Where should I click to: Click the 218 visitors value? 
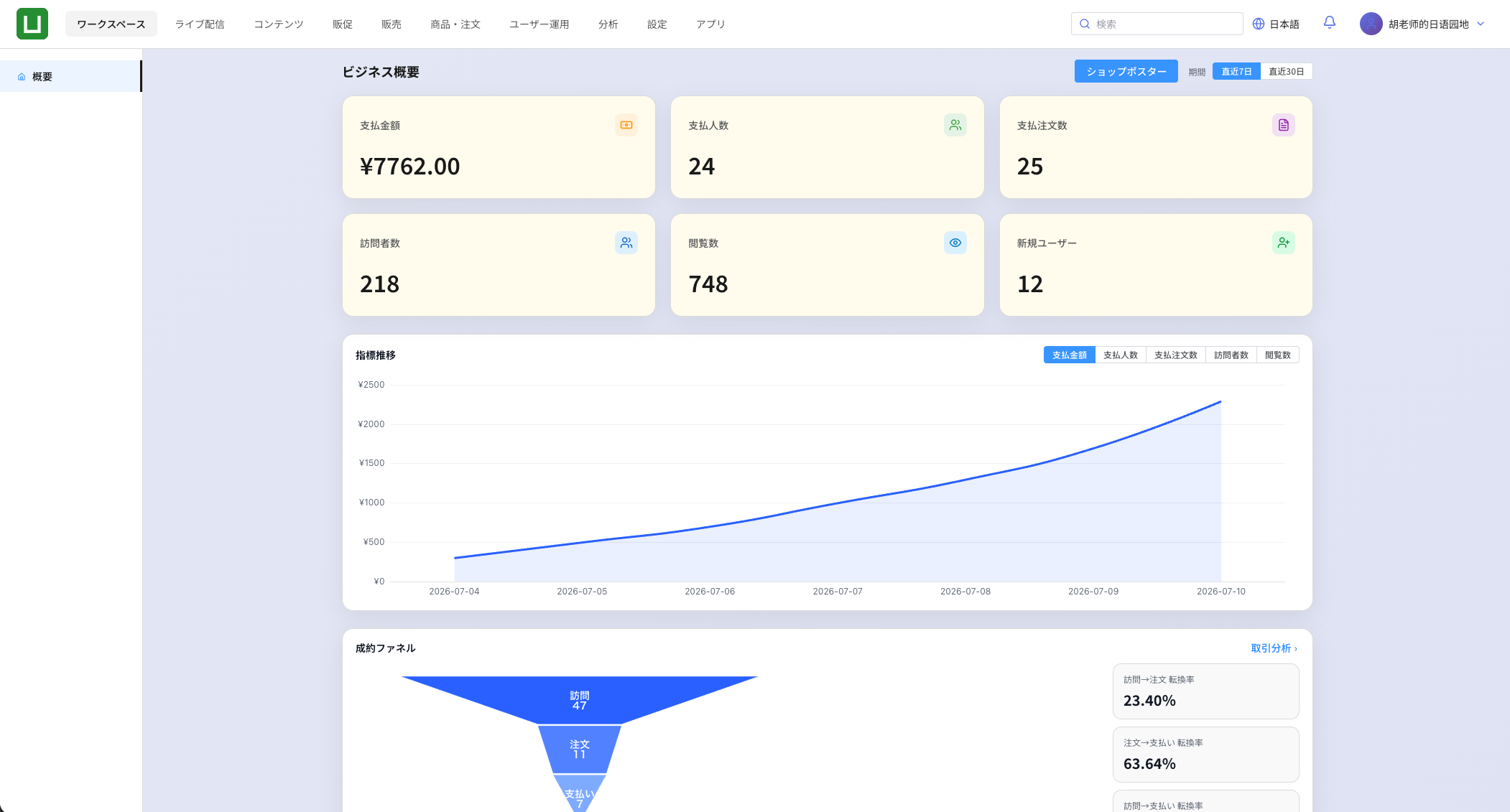click(x=379, y=284)
